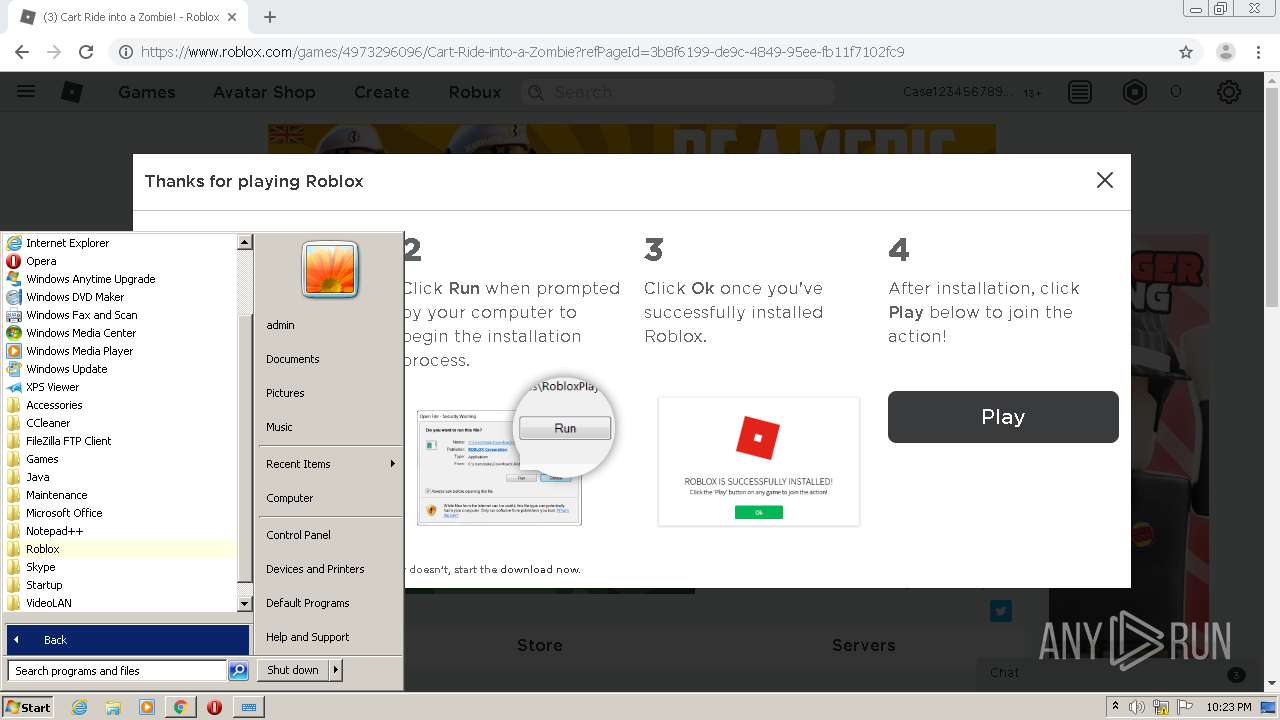Click the clock showing 10:23 PM
Image resolution: width=1280 pixels, height=720 pixels.
click(x=1229, y=707)
